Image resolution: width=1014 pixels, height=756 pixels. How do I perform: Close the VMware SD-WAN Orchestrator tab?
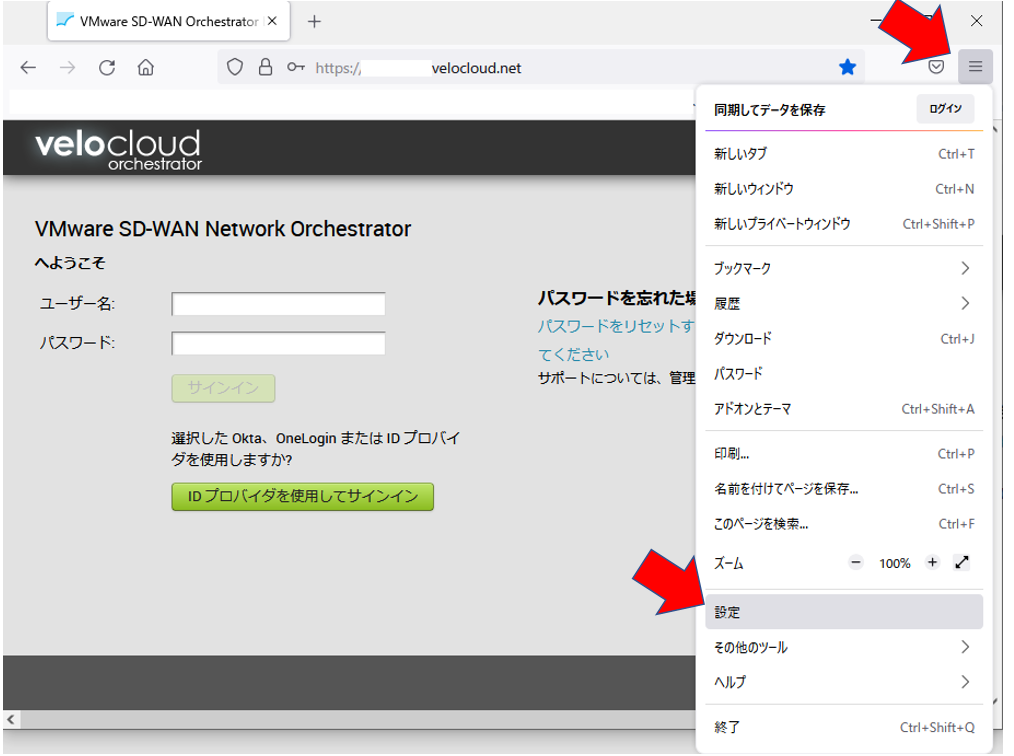tap(272, 21)
